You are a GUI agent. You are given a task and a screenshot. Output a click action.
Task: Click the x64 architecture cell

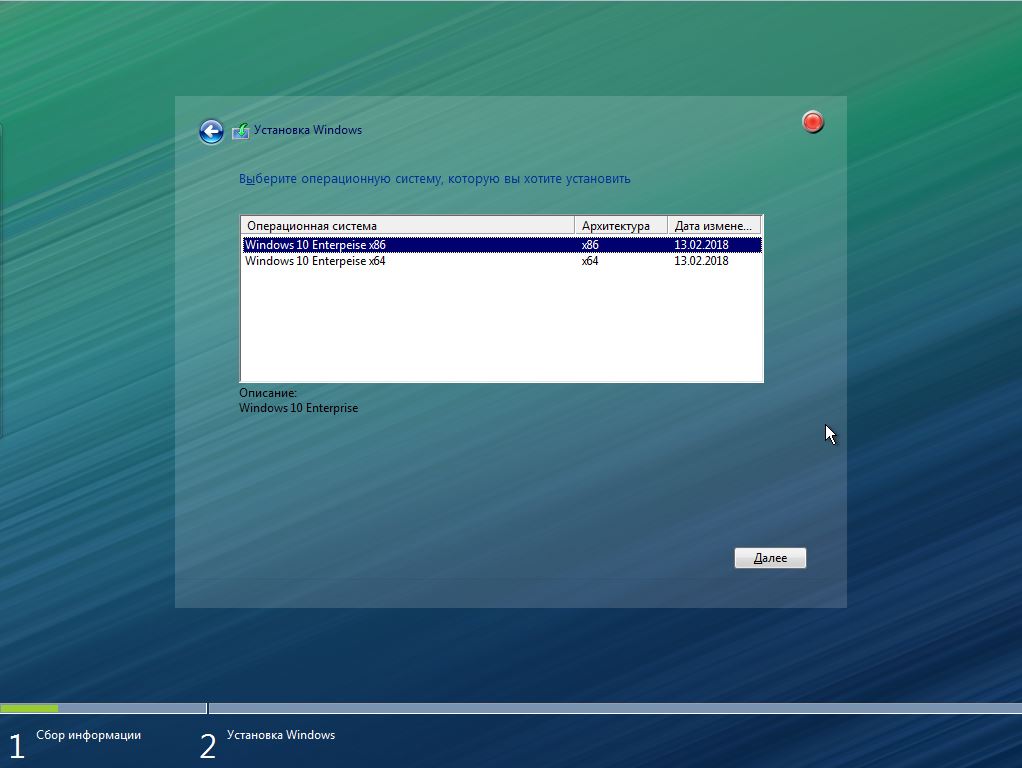pyautogui.click(x=590, y=261)
